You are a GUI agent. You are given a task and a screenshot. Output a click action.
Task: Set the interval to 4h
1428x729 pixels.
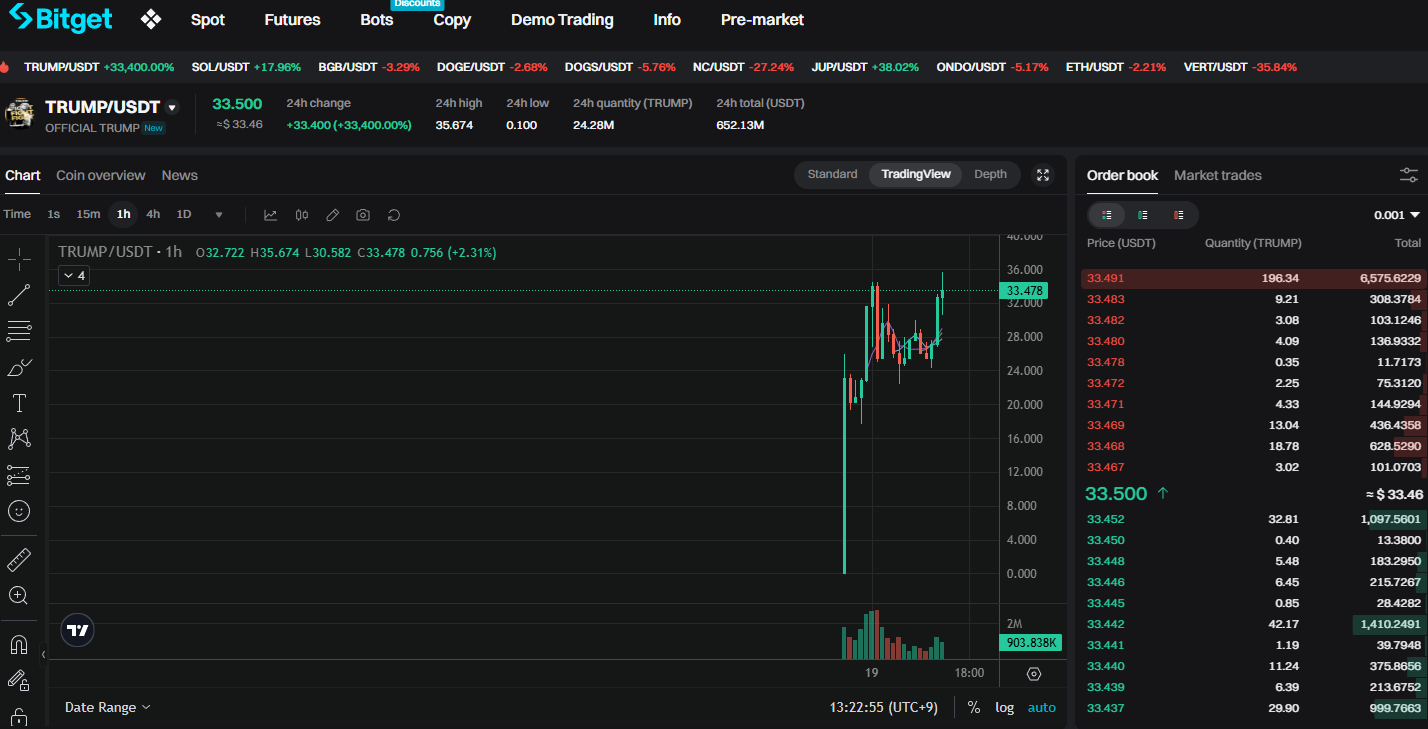(x=153, y=214)
